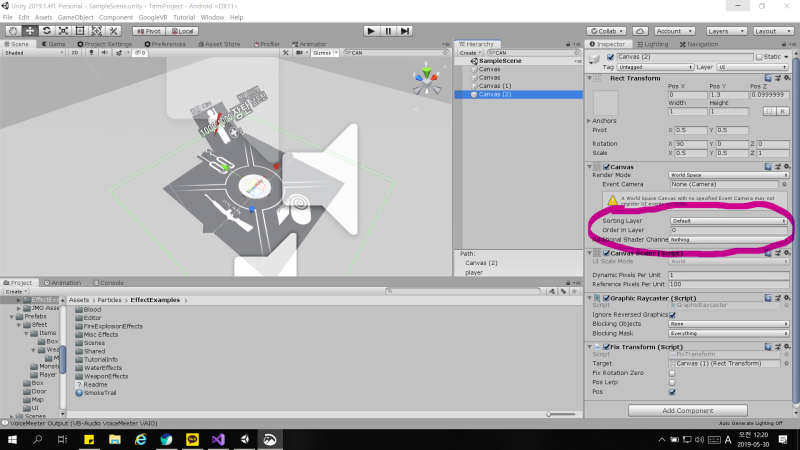Image resolution: width=800 pixels, height=450 pixels.
Task: Switch to the Lighting tab
Action: tap(653, 44)
